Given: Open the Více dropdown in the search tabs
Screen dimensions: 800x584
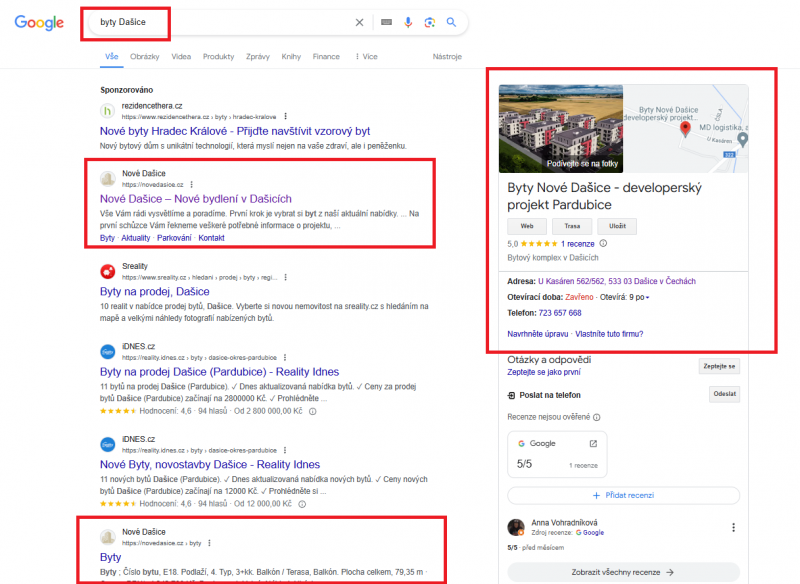Looking at the screenshot, I should click(367, 57).
